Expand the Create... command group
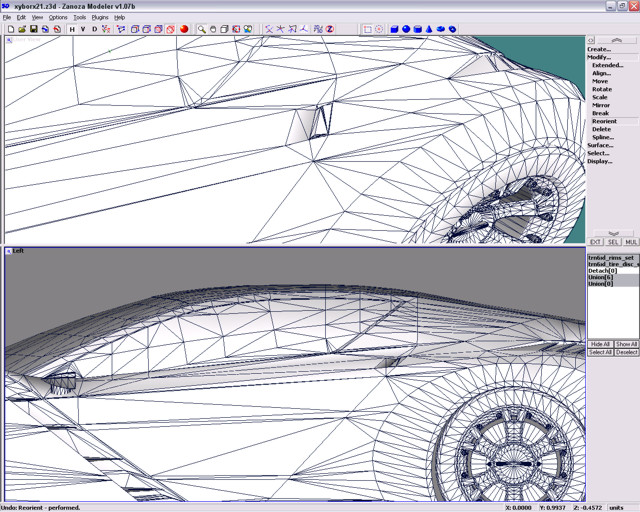 point(599,49)
